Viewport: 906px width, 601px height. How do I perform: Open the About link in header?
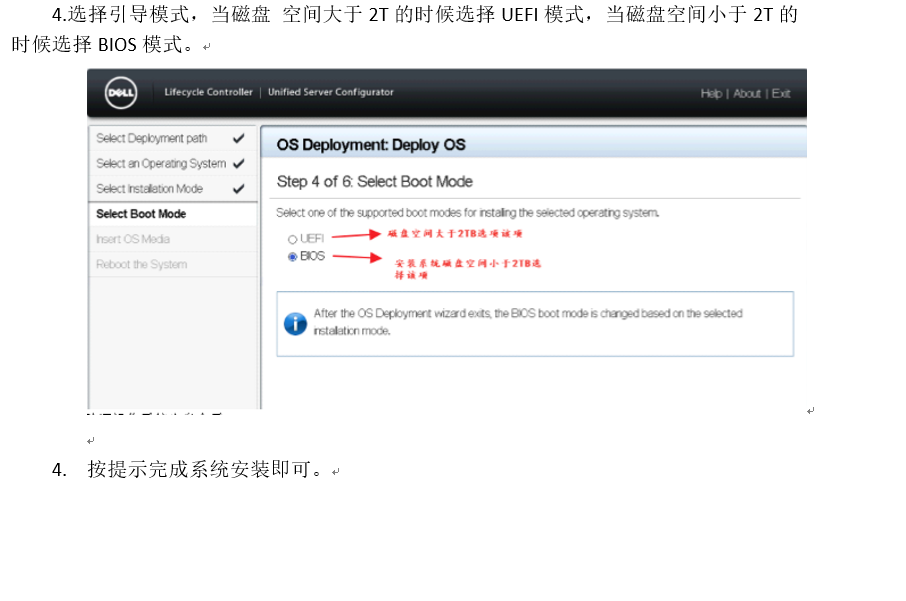click(x=747, y=94)
